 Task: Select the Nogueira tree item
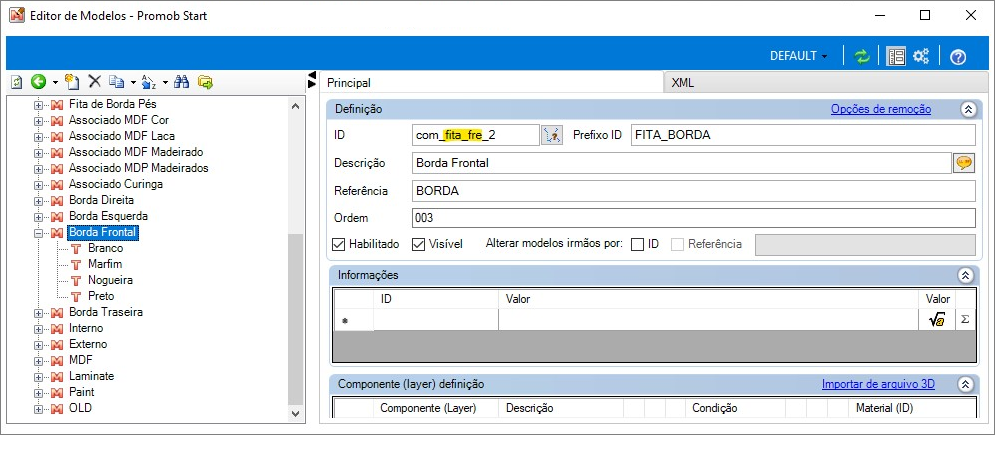[x=110, y=280]
